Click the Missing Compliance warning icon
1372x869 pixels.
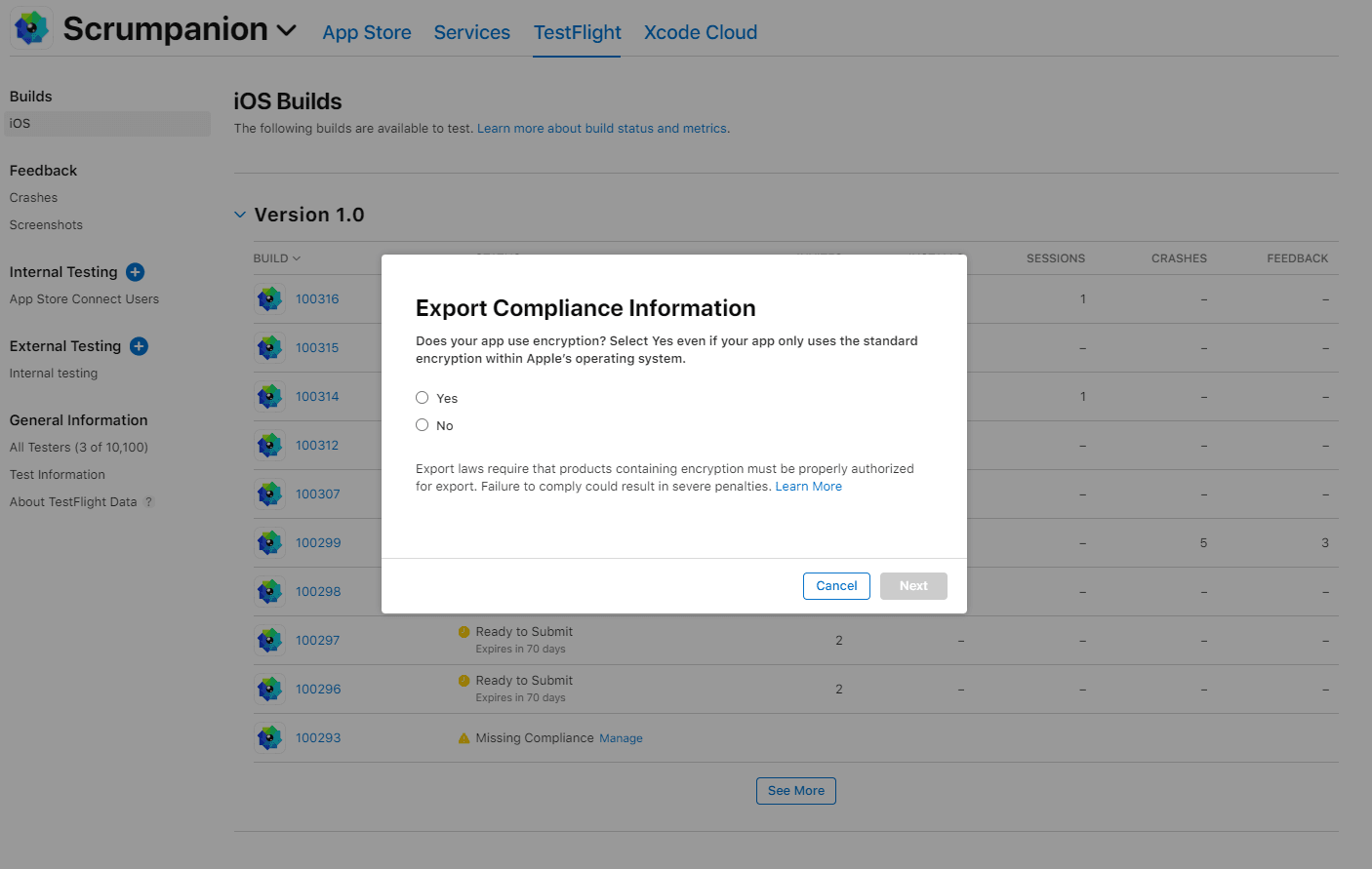click(464, 738)
